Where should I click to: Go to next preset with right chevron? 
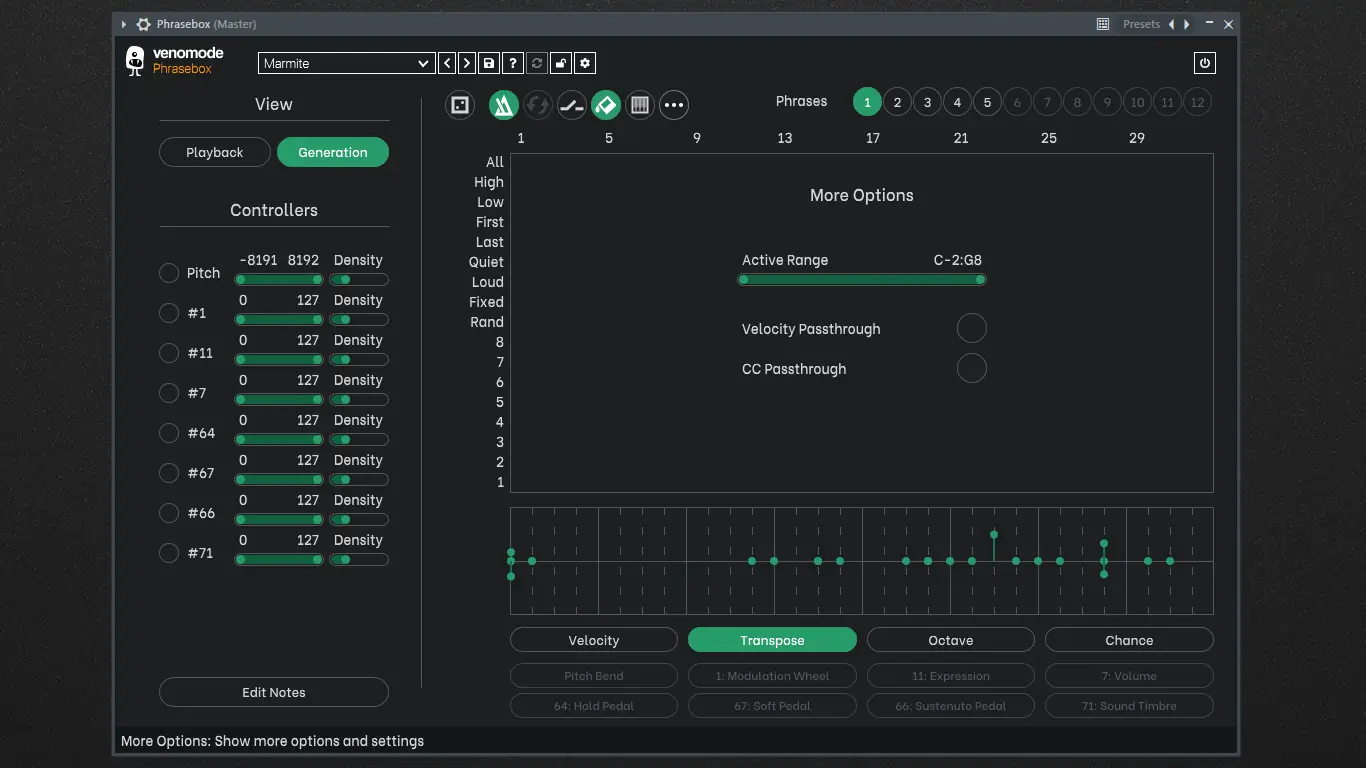(467, 63)
